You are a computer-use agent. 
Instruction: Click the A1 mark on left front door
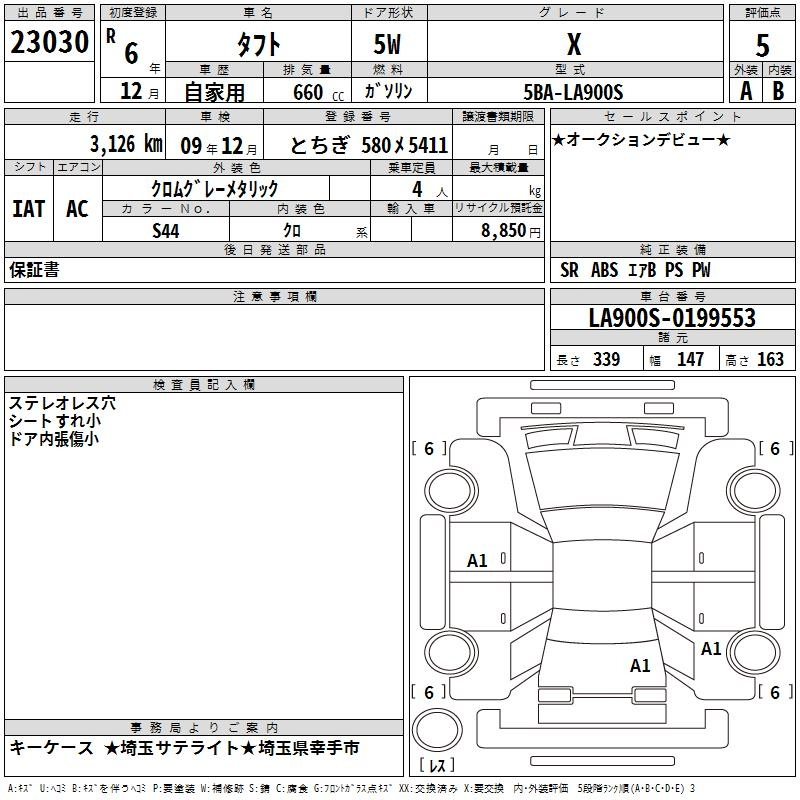tap(478, 561)
